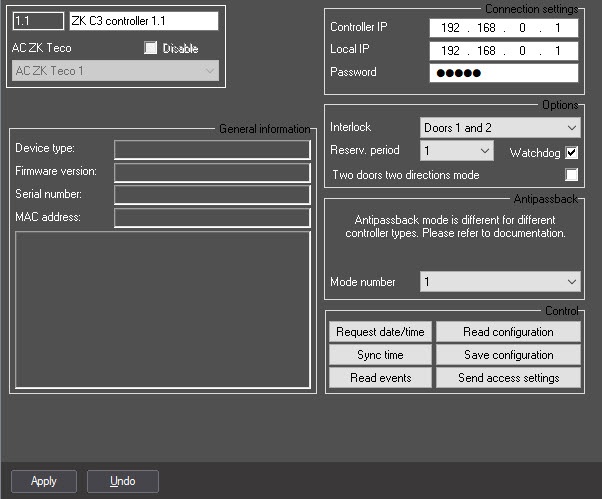Click the Read events button
The width and height of the screenshot is (602, 499).
click(380, 378)
